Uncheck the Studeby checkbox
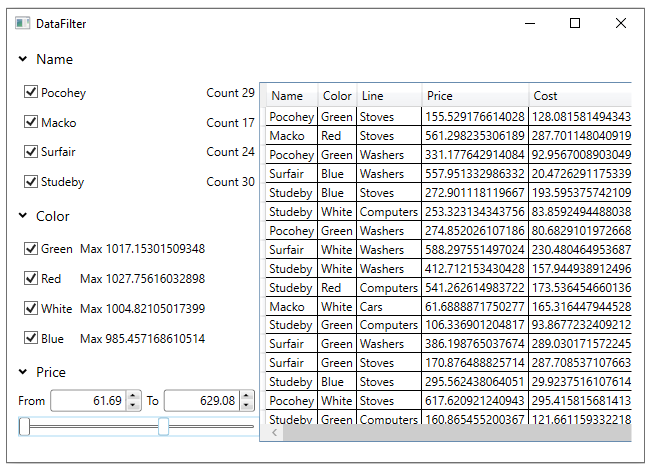Image resolution: width=650 pixels, height=472 pixels. [31, 182]
